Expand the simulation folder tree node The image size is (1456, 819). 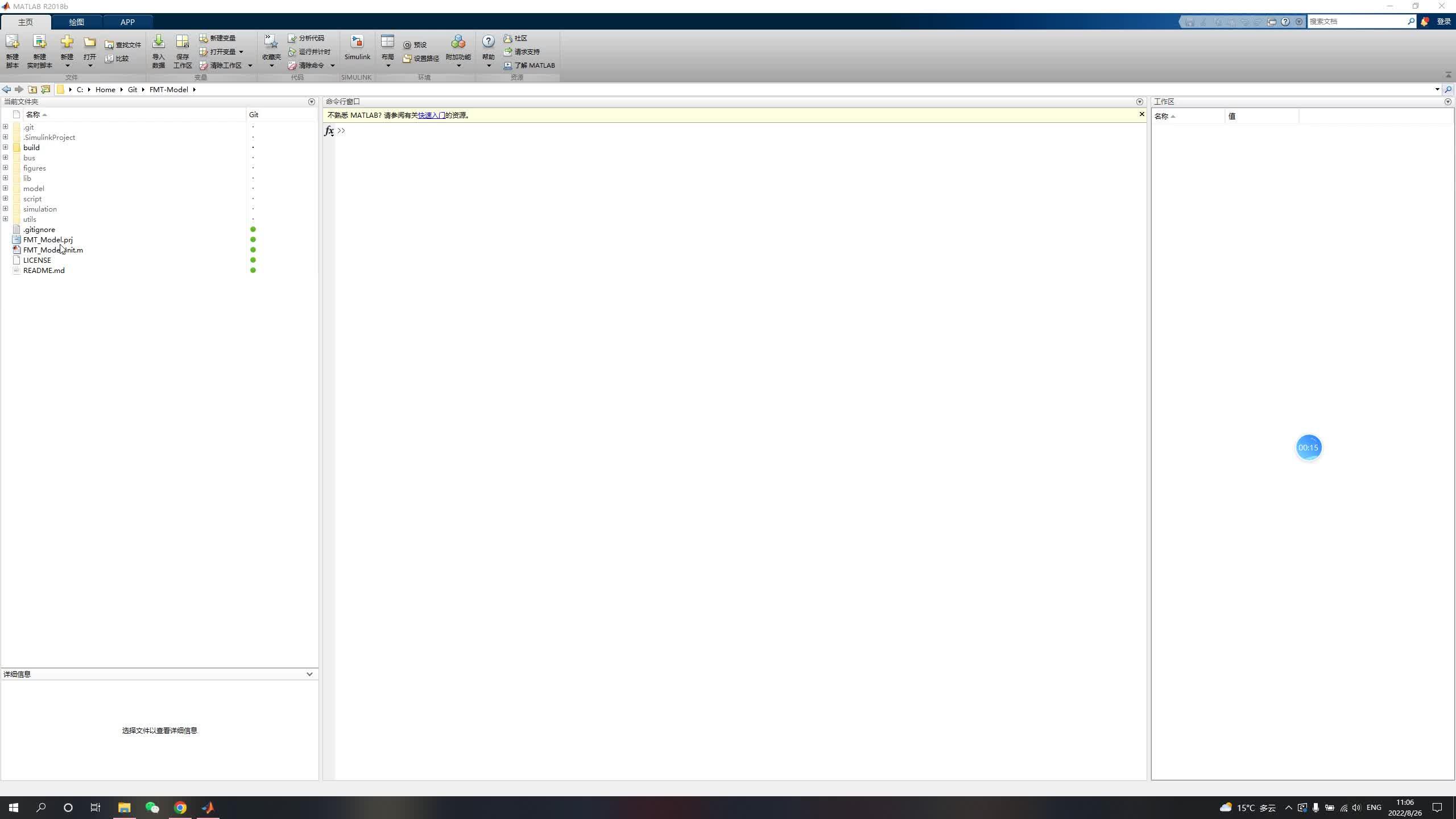tap(6, 209)
